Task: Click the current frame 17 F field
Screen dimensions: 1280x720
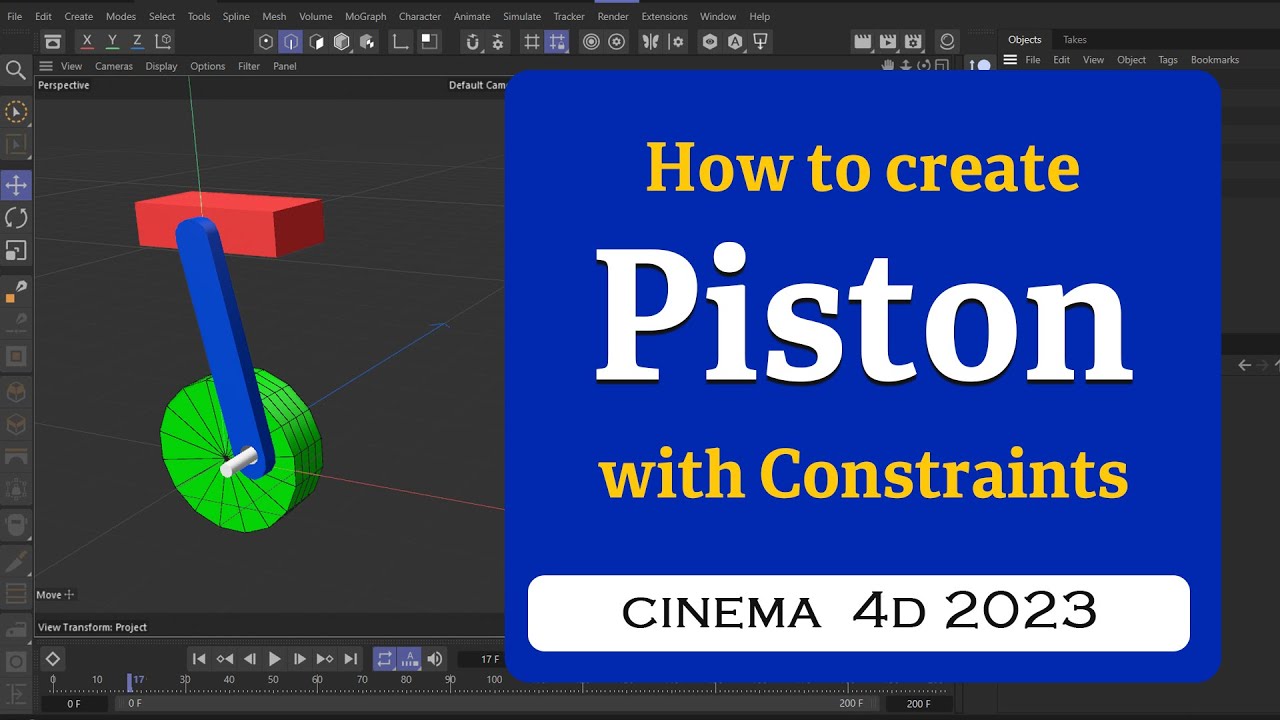Action: click(480, 660)
